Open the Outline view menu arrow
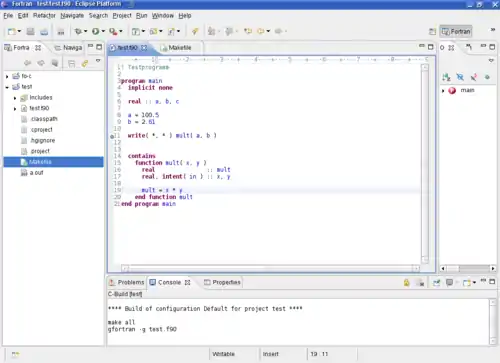This screenshot has height=363, width=500. click(491, 61)
